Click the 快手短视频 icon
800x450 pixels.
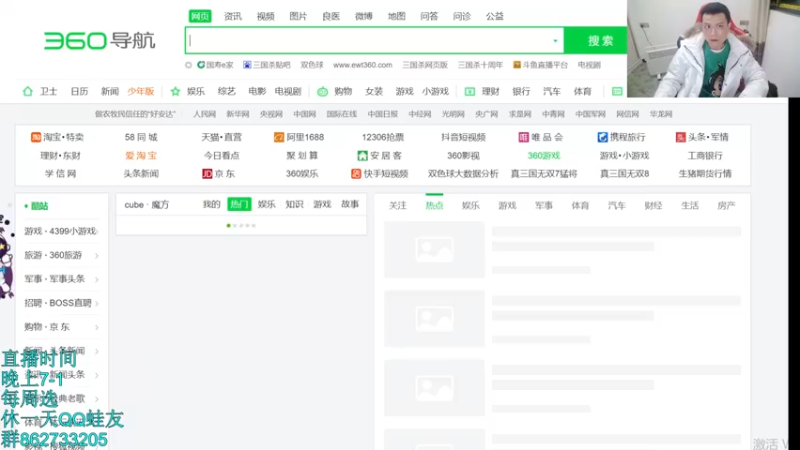coord(356,174)
